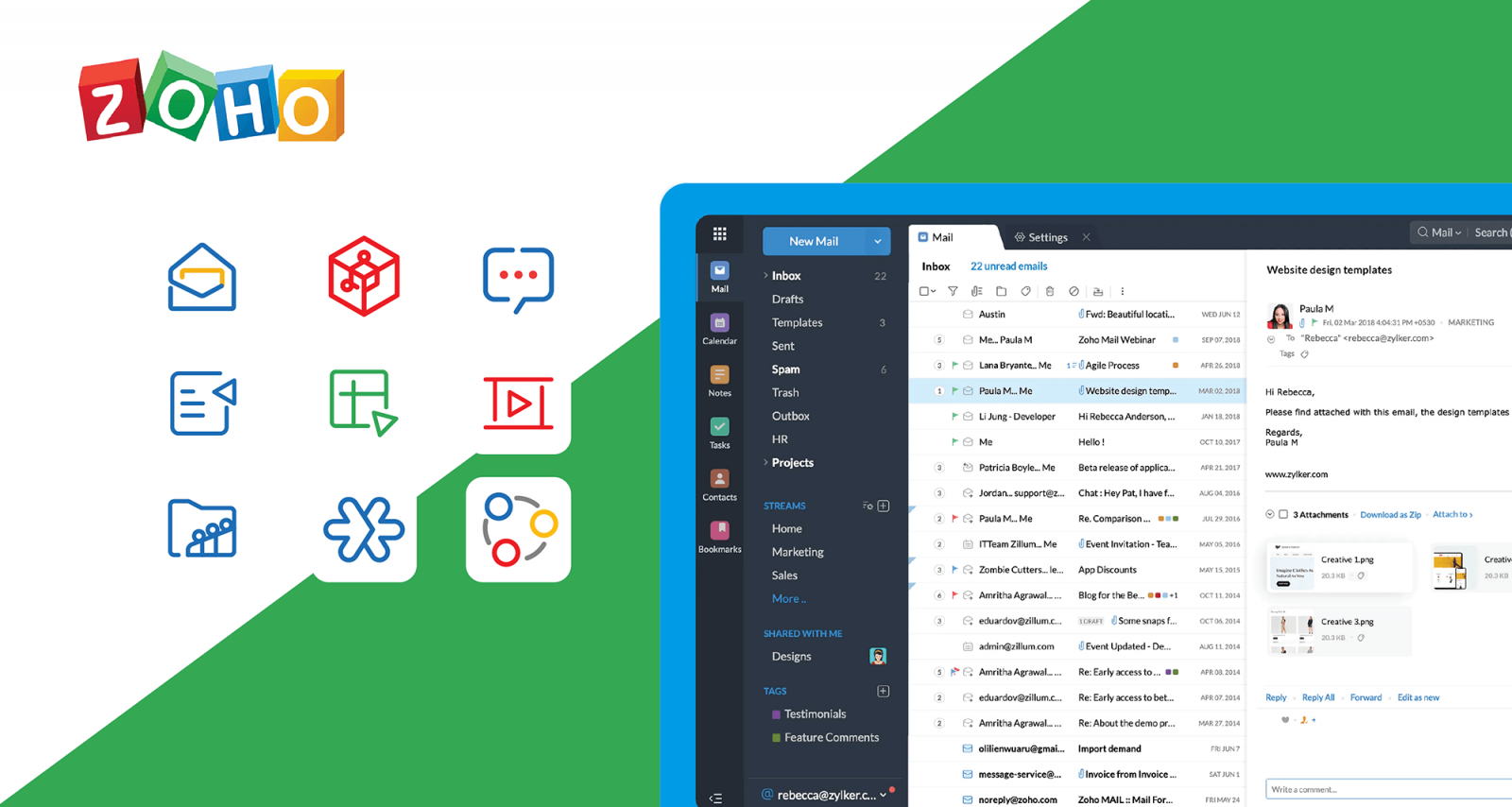This screenshot has height=807, width=1512.
Task: Show more streams with More link
Action: pos(789,598)
